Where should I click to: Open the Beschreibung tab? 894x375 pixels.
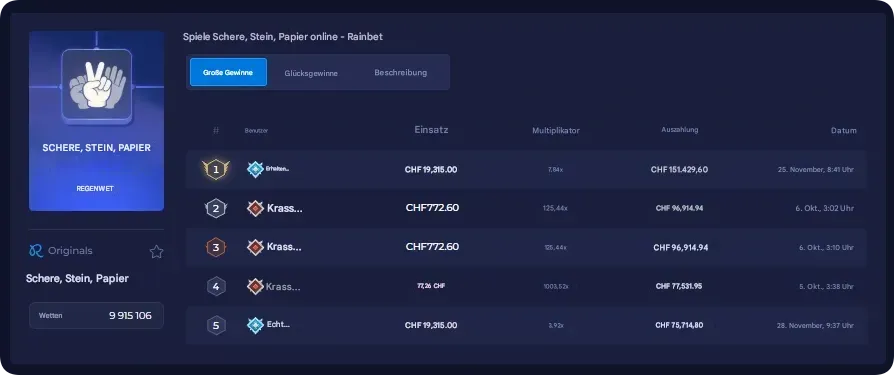pyautogui.click(x=400, y=72)
